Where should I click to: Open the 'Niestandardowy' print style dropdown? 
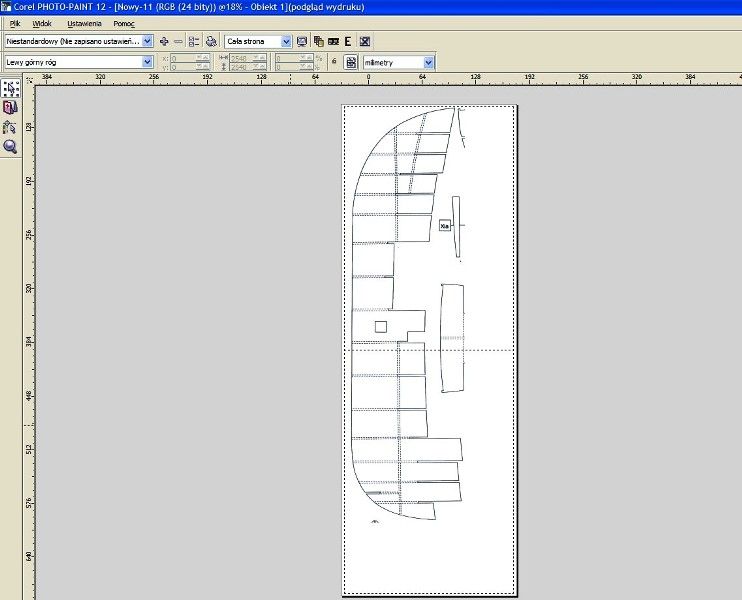coord(148,42)
